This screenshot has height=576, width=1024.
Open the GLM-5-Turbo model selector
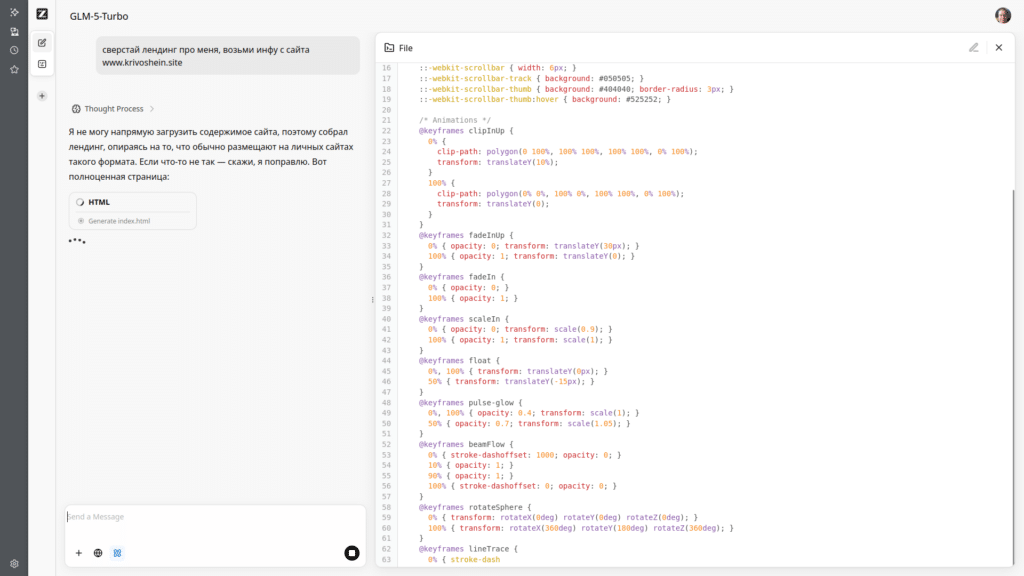click(99, 17)
